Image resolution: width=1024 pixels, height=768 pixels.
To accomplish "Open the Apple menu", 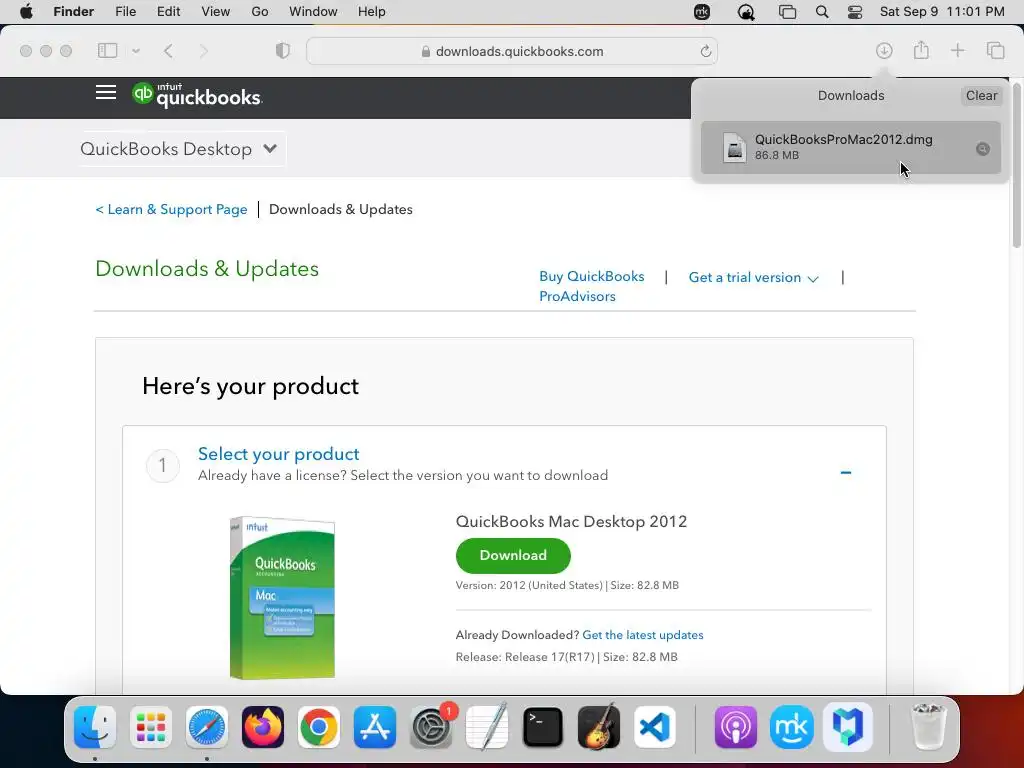I will click(26, 12).
